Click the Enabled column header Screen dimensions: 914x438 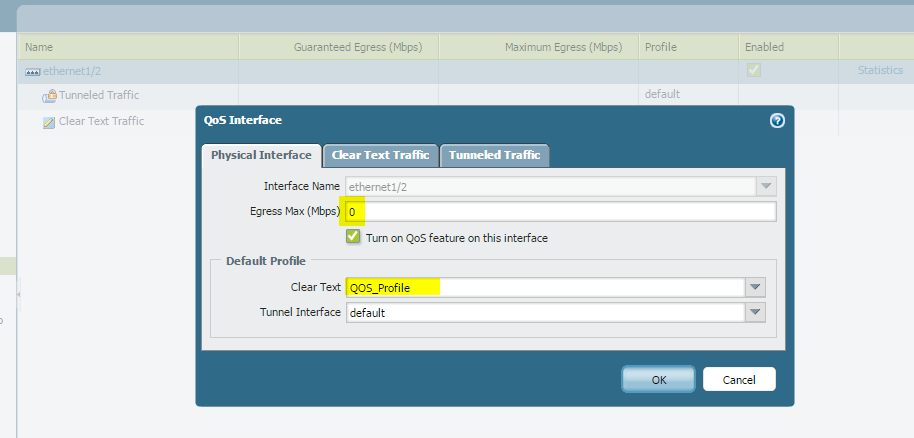point(789,47)
